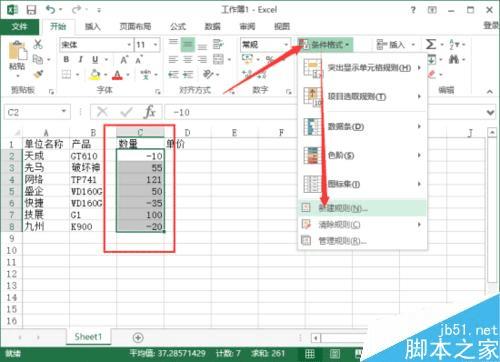Switch to the Data tab
Image resolution: width=500 pixels, height=362 pixels.
point(212,27)
